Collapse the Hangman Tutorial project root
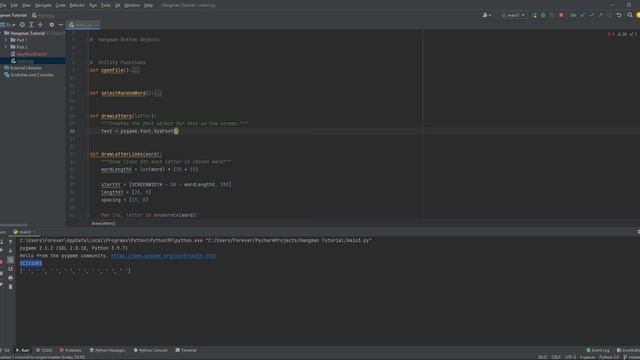 pyautogui.click(x=2, y=33)
